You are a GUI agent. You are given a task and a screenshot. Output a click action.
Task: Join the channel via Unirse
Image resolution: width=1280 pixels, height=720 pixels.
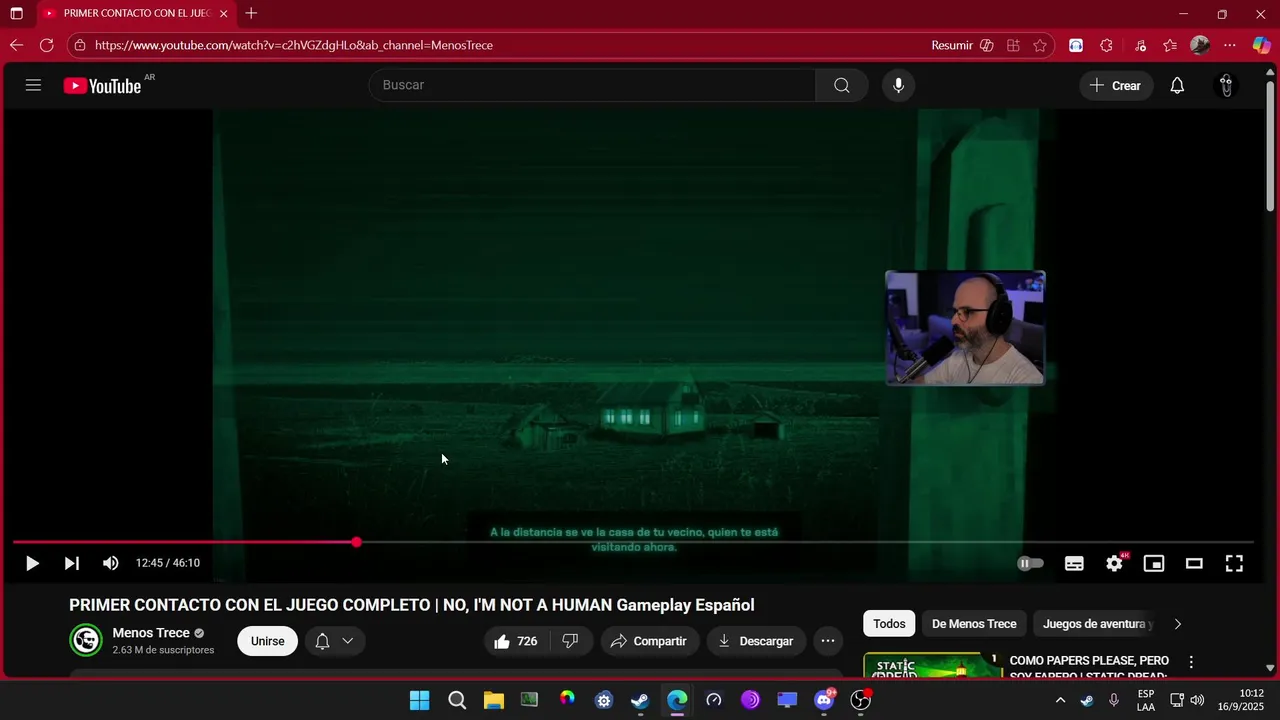pyautogui.click(x=267, y=641)
